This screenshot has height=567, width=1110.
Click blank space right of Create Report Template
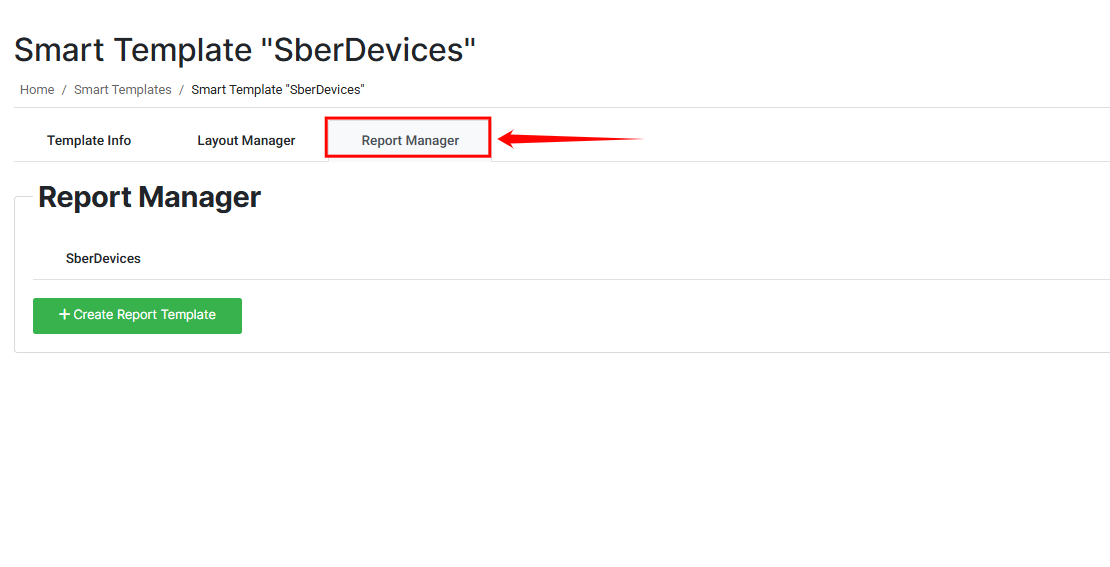pyautogui.click(x=600, y=316)
